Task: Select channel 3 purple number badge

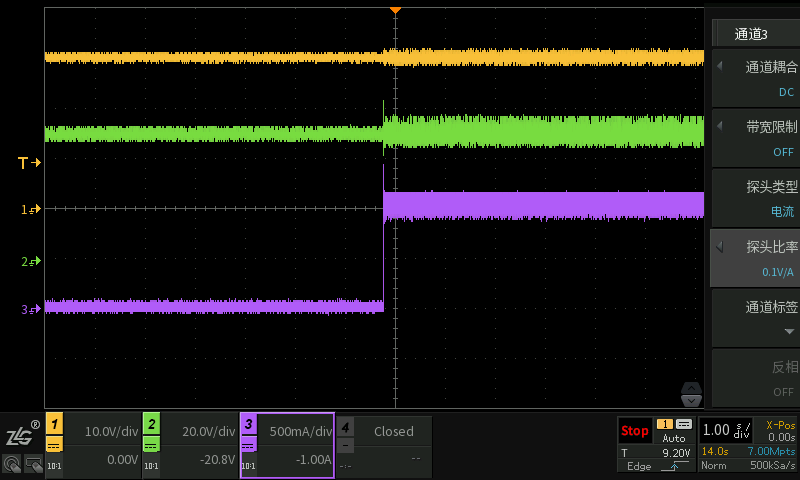Action: [248, 423]
